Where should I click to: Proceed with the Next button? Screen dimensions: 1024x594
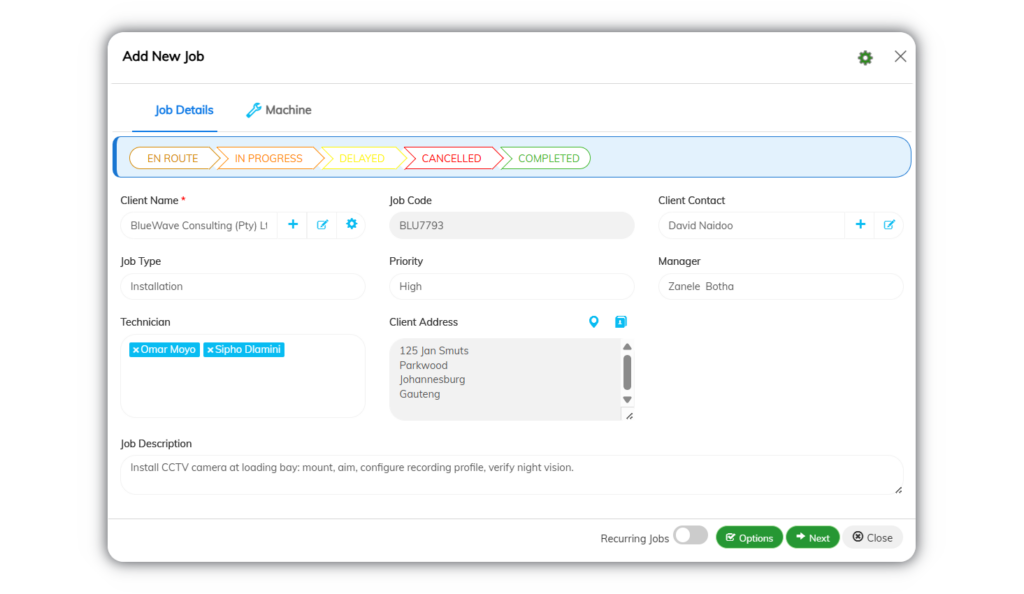(x=812, y=537)
